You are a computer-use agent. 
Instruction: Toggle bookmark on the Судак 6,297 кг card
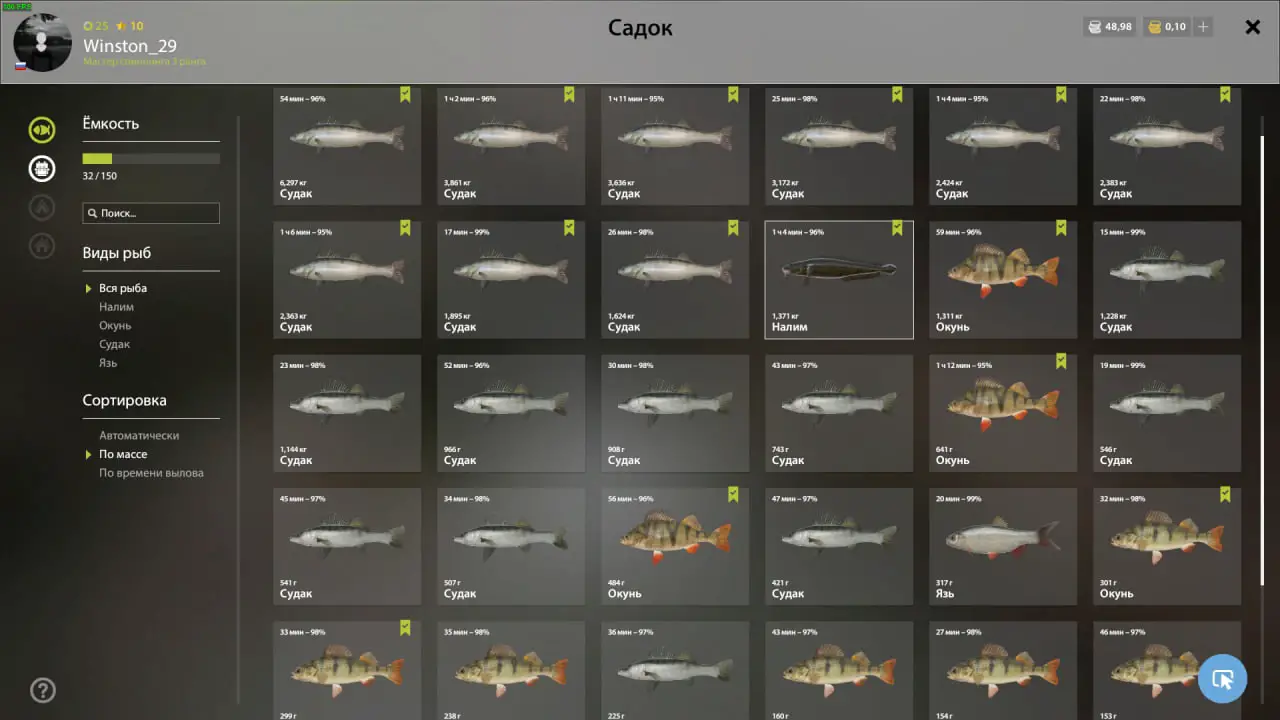[x=405, y=94]
